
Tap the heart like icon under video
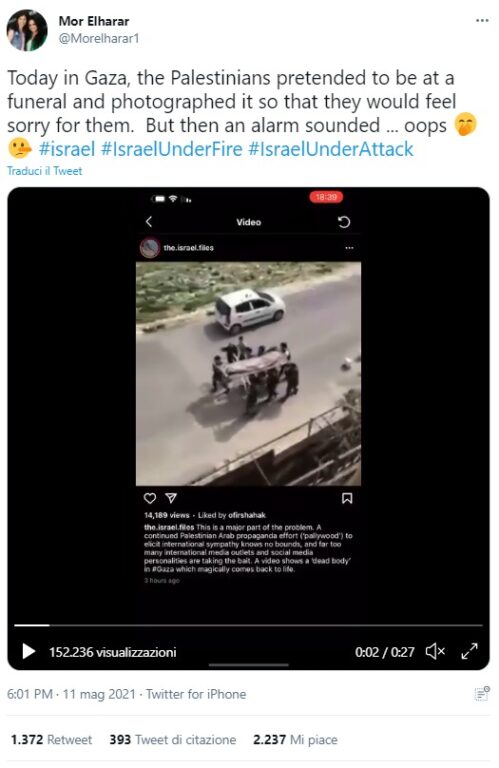tap(150, 498)
